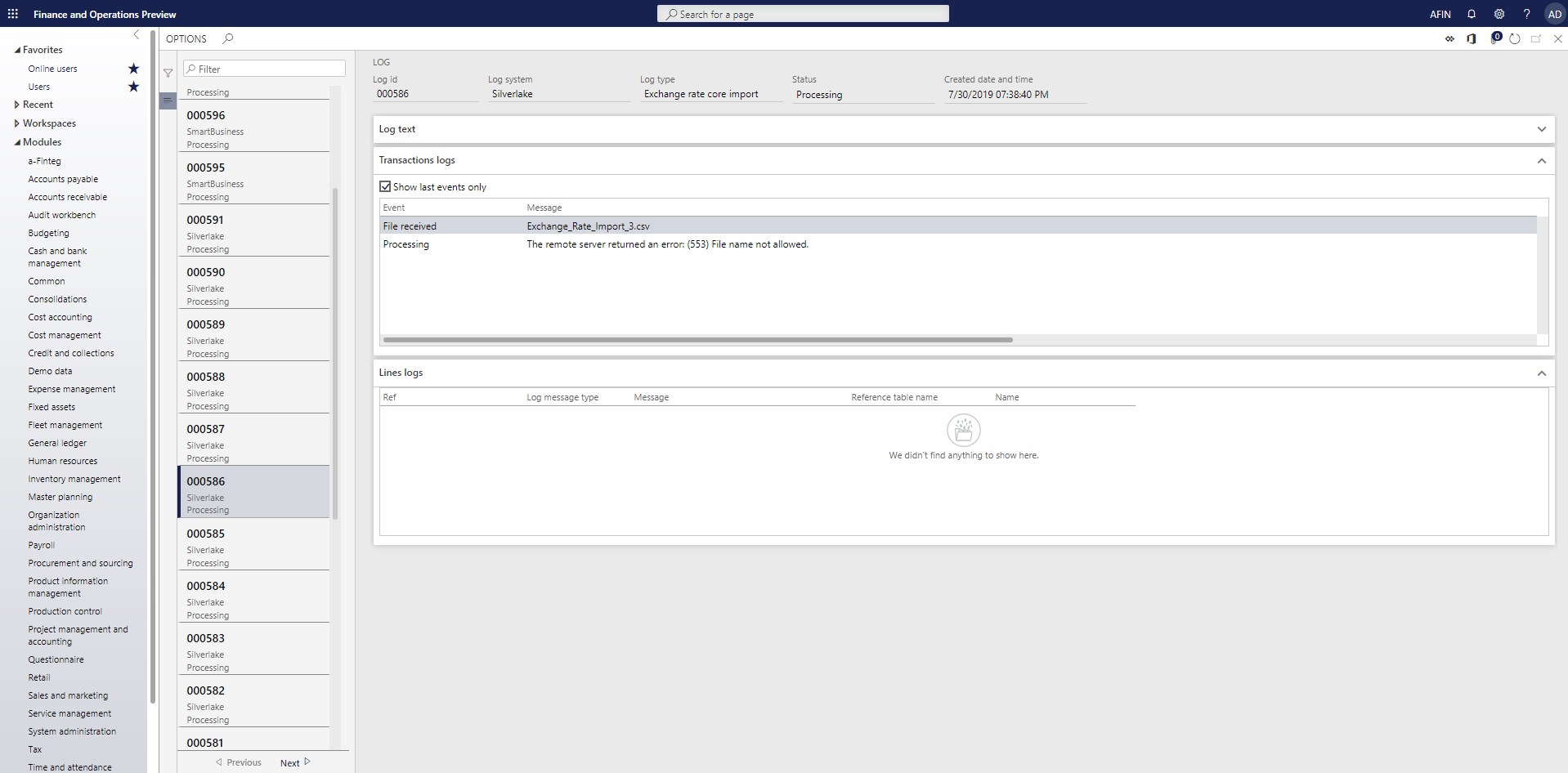Click the Filter input in the log list

264,69
